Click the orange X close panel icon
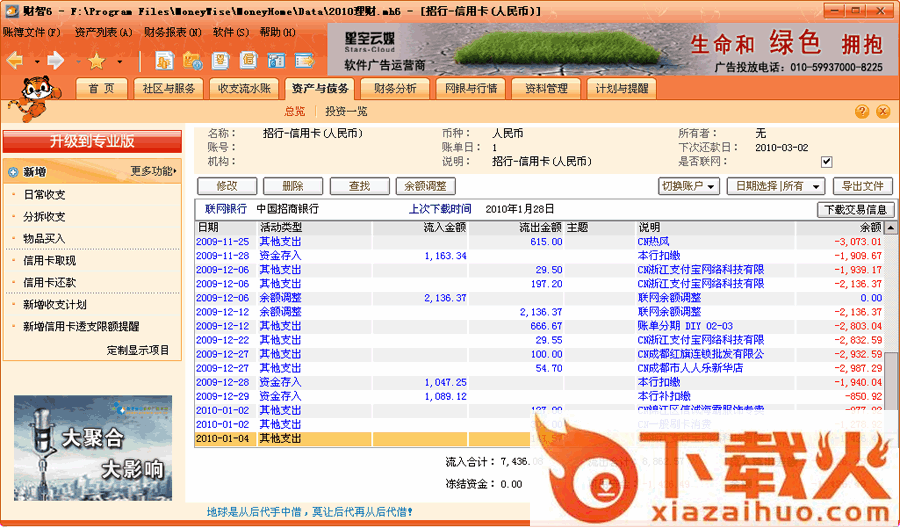This screenshot has width=900, height=528. click(x=883, y=111)
